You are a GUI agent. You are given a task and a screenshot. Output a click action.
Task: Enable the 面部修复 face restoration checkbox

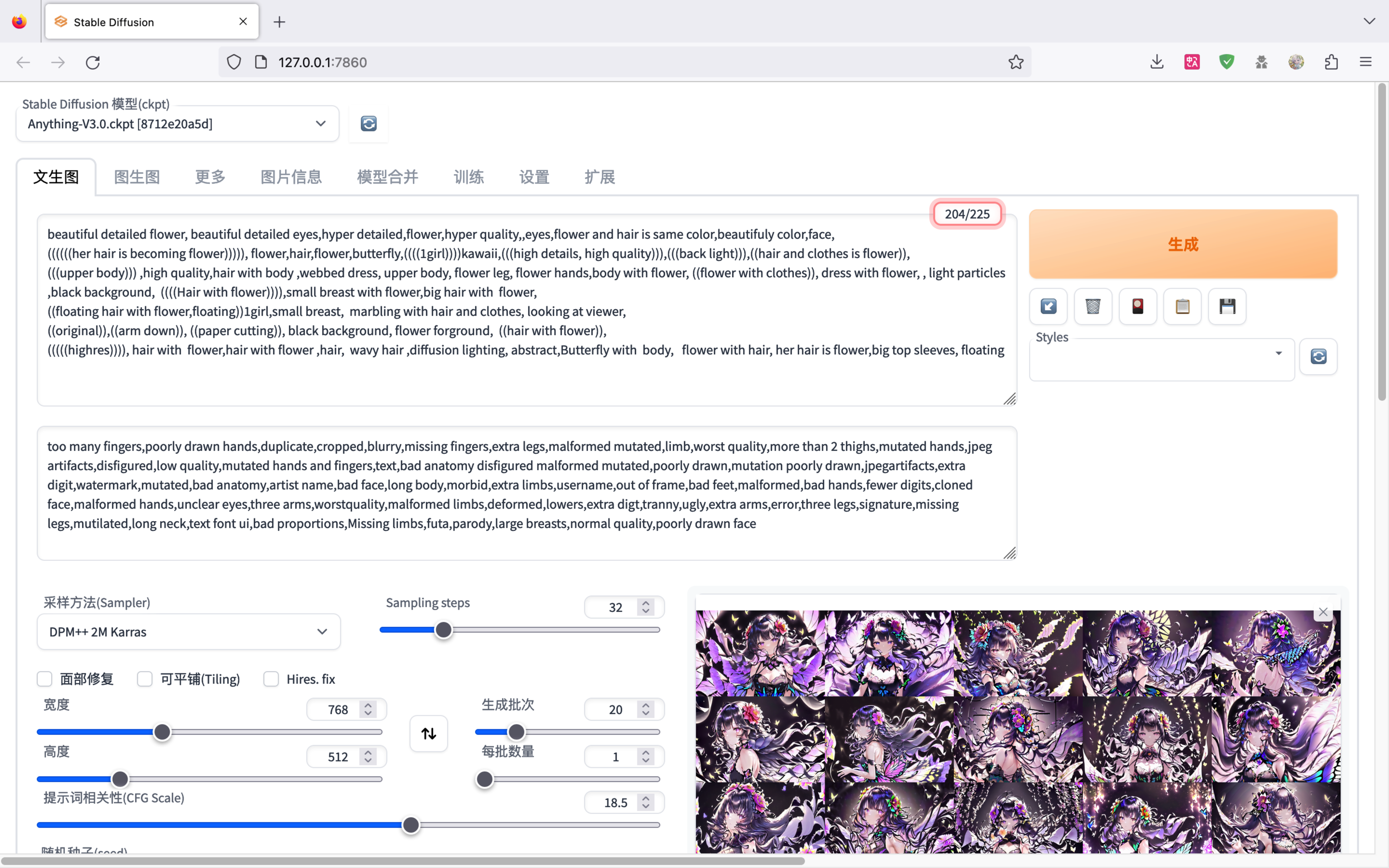tap(45, 679)
